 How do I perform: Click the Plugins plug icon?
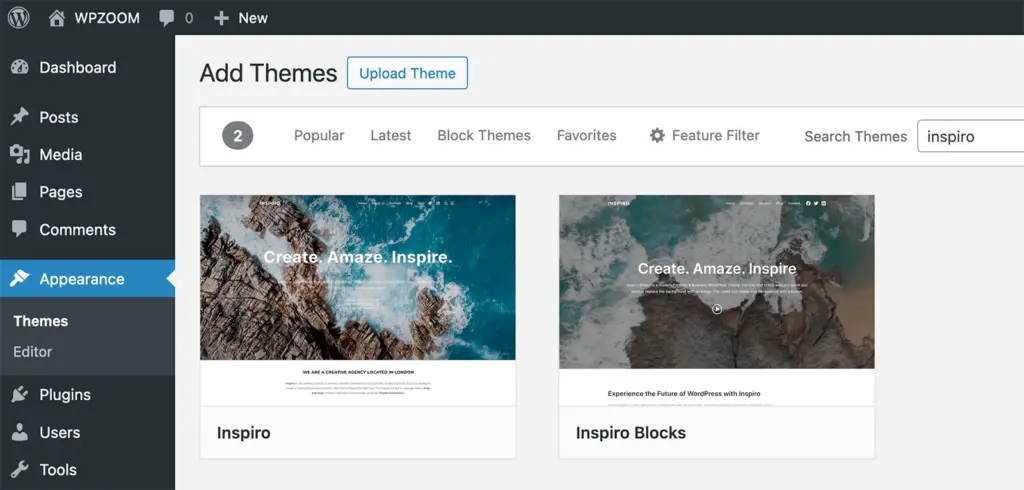click(20, 395)
